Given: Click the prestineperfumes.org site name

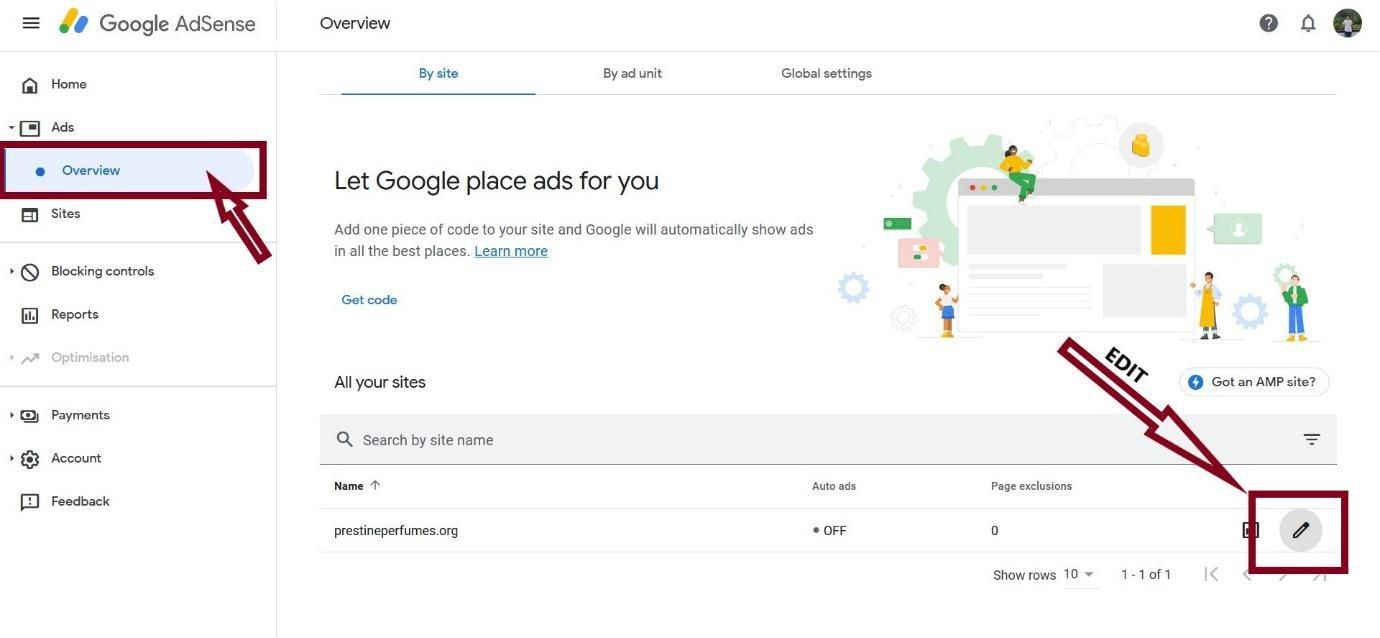Looking at the screenshot, I should tap(396, 531).
